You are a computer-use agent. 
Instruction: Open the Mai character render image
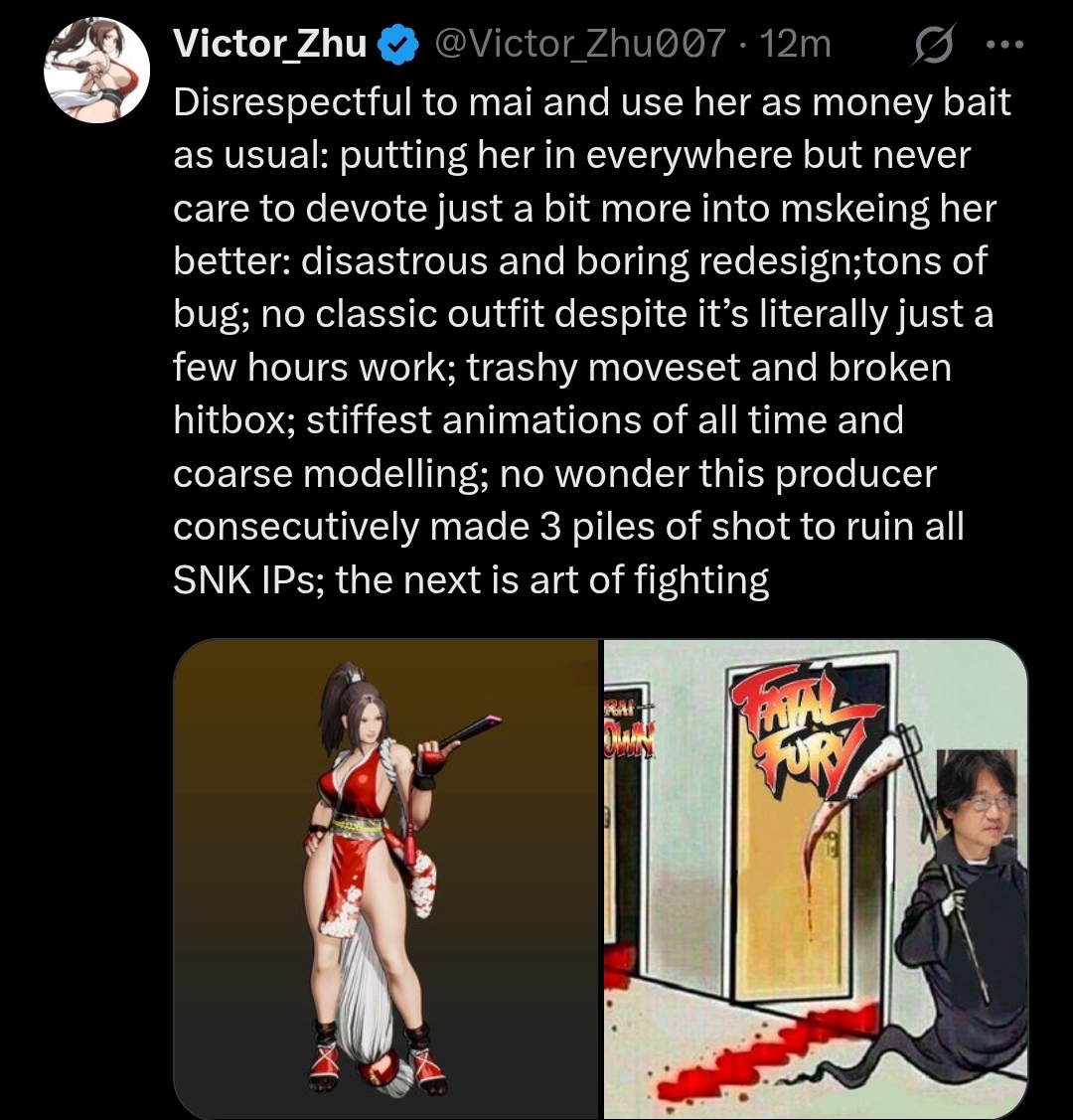pyautogui.click(x=385, y=879)
